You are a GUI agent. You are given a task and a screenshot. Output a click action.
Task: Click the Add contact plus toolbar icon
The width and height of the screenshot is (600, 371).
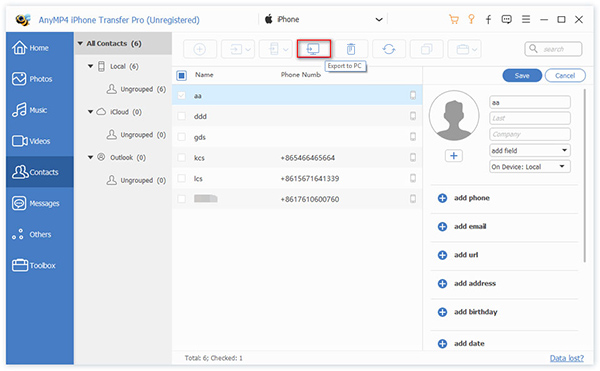pyautogui.click(x=199, y=49)
